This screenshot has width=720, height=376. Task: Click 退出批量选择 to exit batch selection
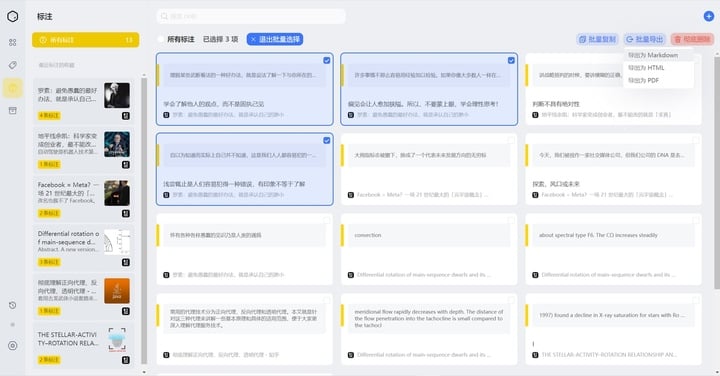point(275,39)
